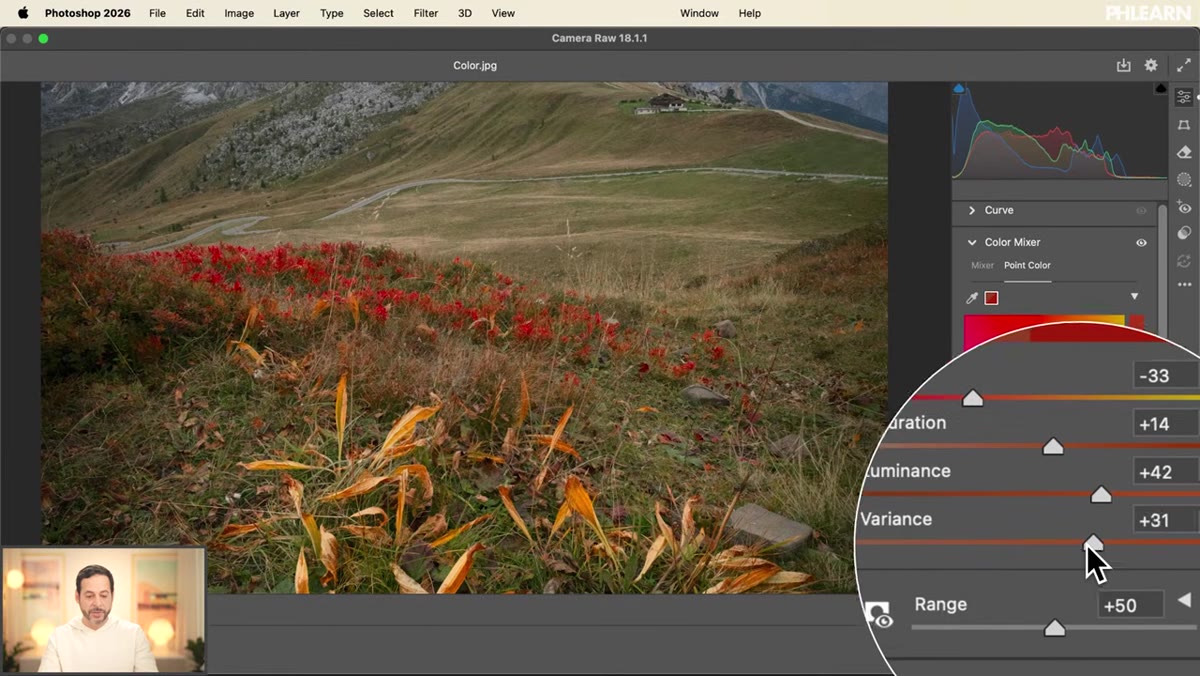Screen dimensions: 1200x676
Task: Select the Remove eraser tool icon
Action: [x=1184, y=152]
